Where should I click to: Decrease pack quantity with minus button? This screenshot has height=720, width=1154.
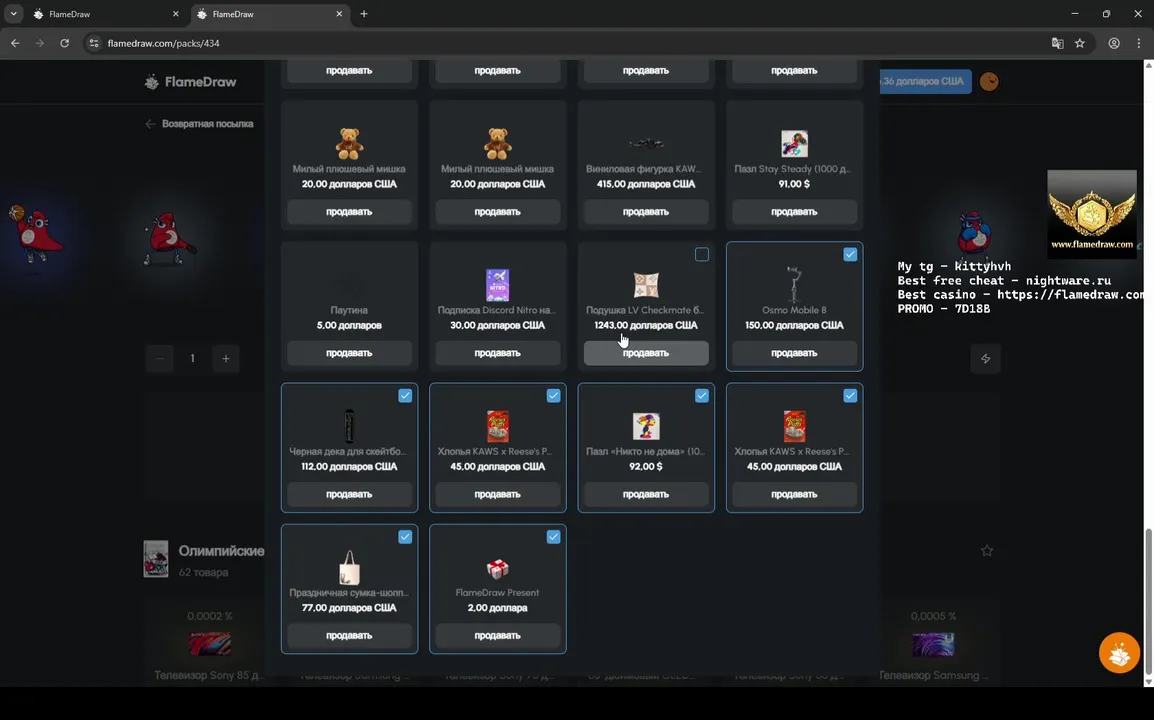pos(160,359)
